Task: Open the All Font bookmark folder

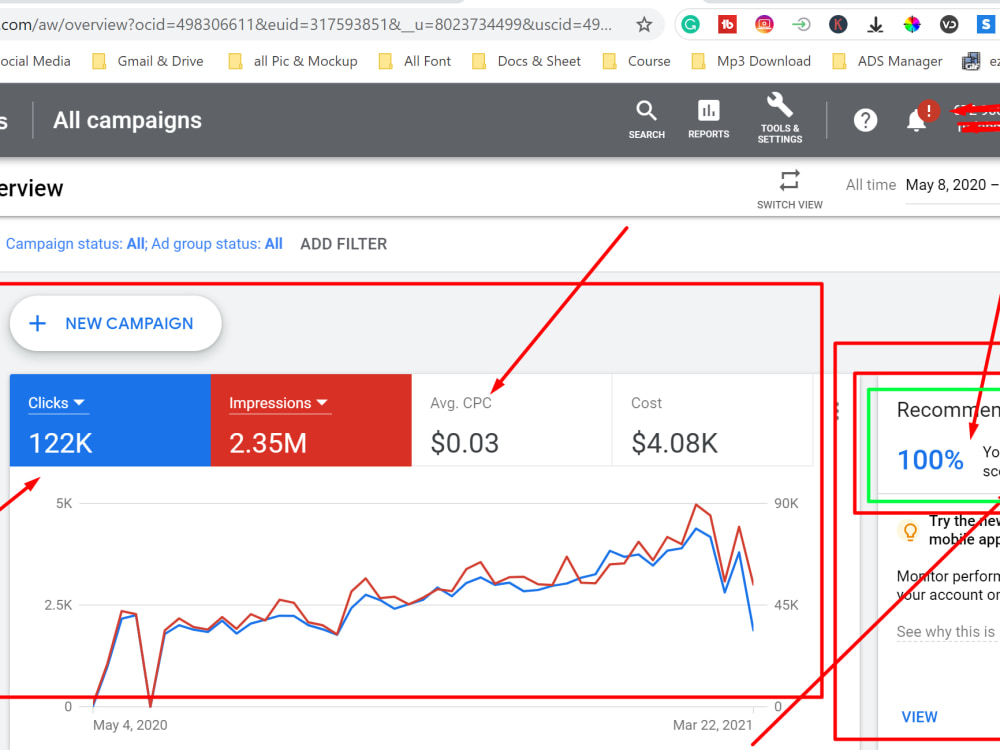Action: tap(415, 61)
